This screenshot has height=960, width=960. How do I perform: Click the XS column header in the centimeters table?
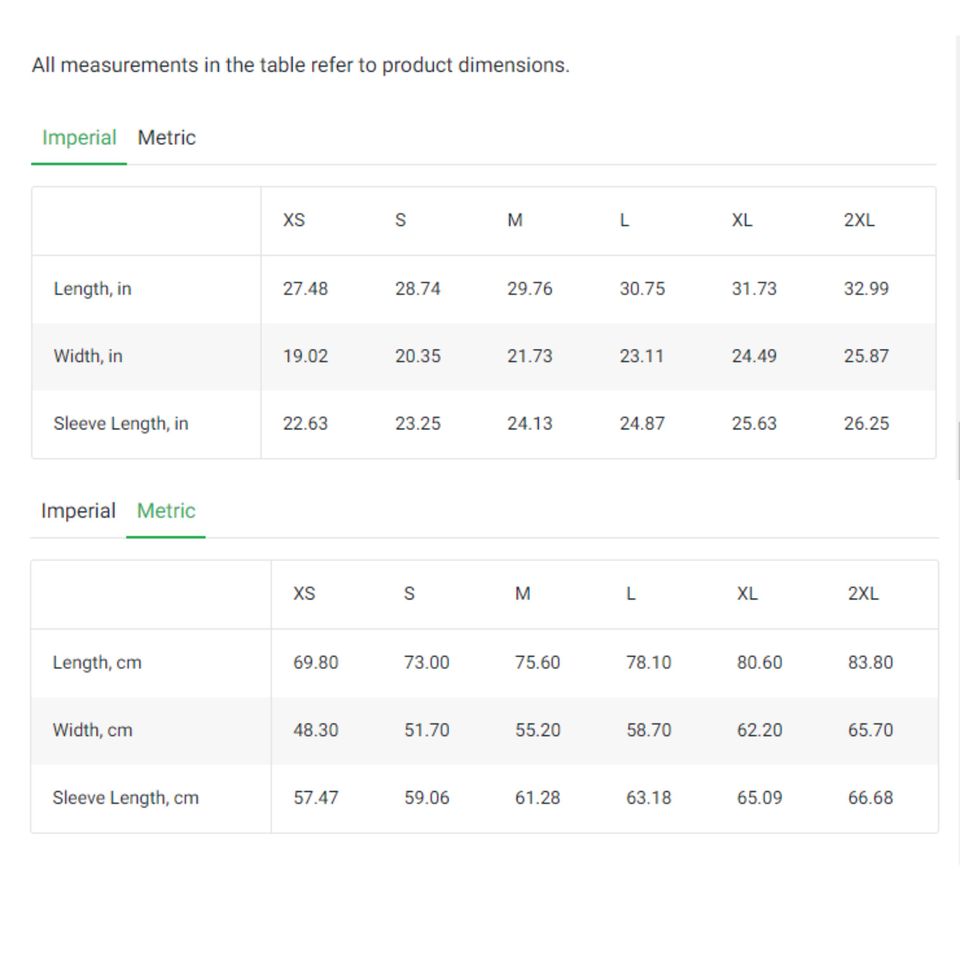point(304,594)
